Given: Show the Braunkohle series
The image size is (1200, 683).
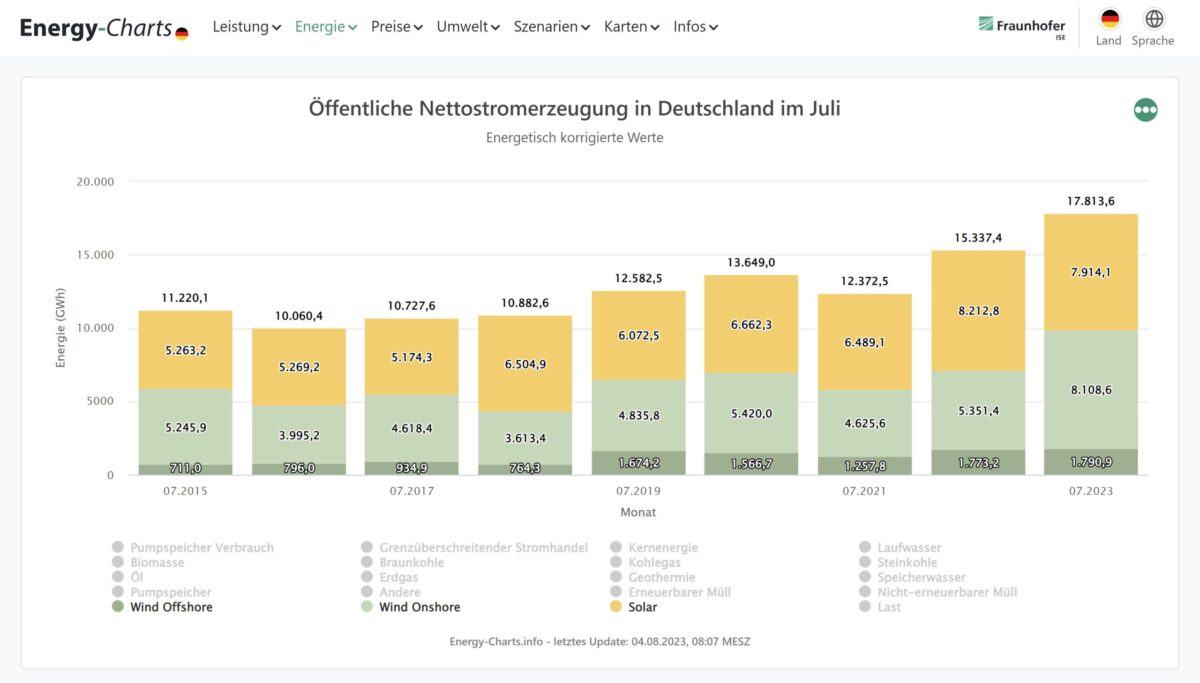Looking at the screenshot, I should 411,563.
